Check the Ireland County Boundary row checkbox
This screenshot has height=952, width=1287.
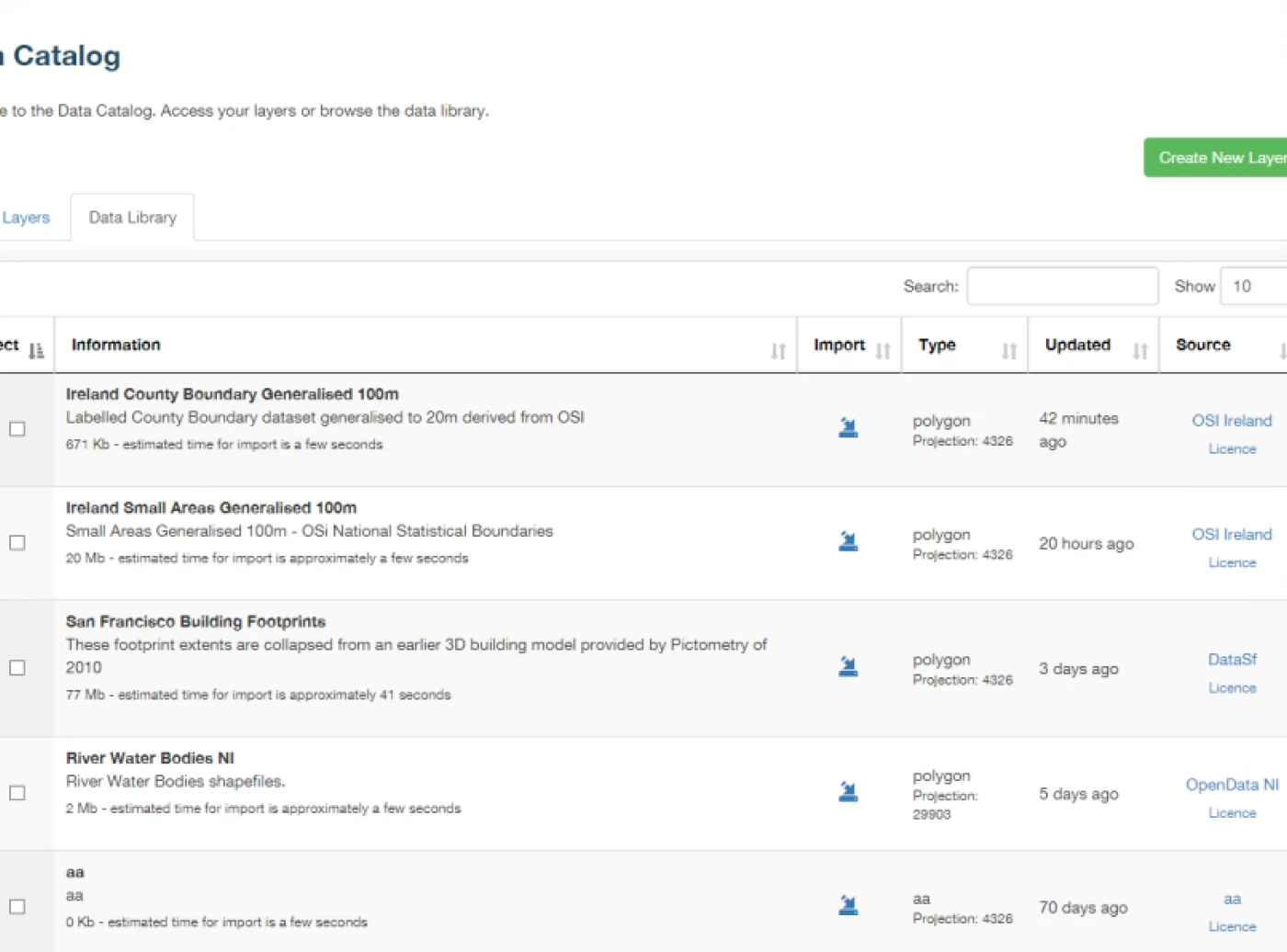[17, 429]
